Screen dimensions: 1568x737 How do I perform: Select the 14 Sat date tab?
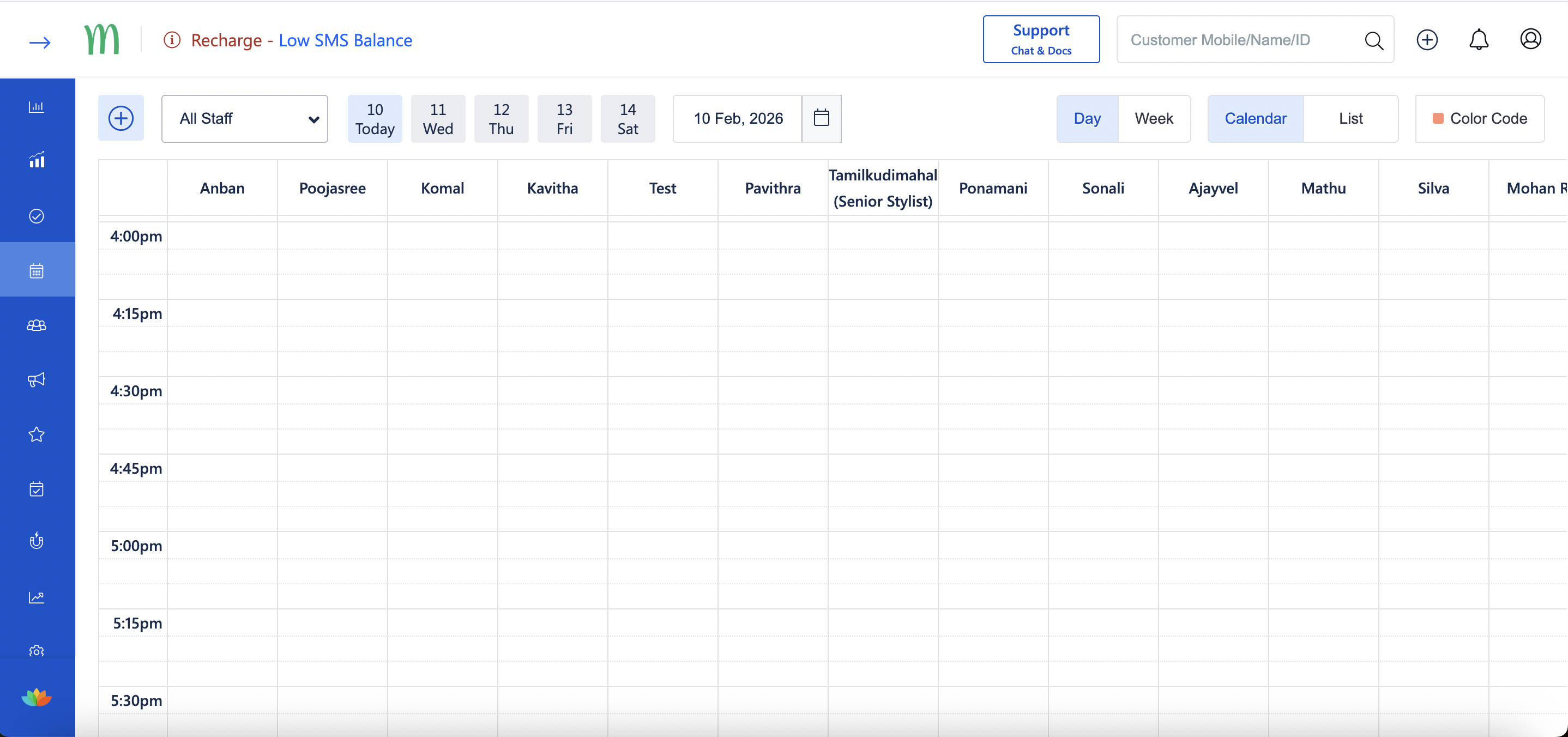(x=628, y=119)
